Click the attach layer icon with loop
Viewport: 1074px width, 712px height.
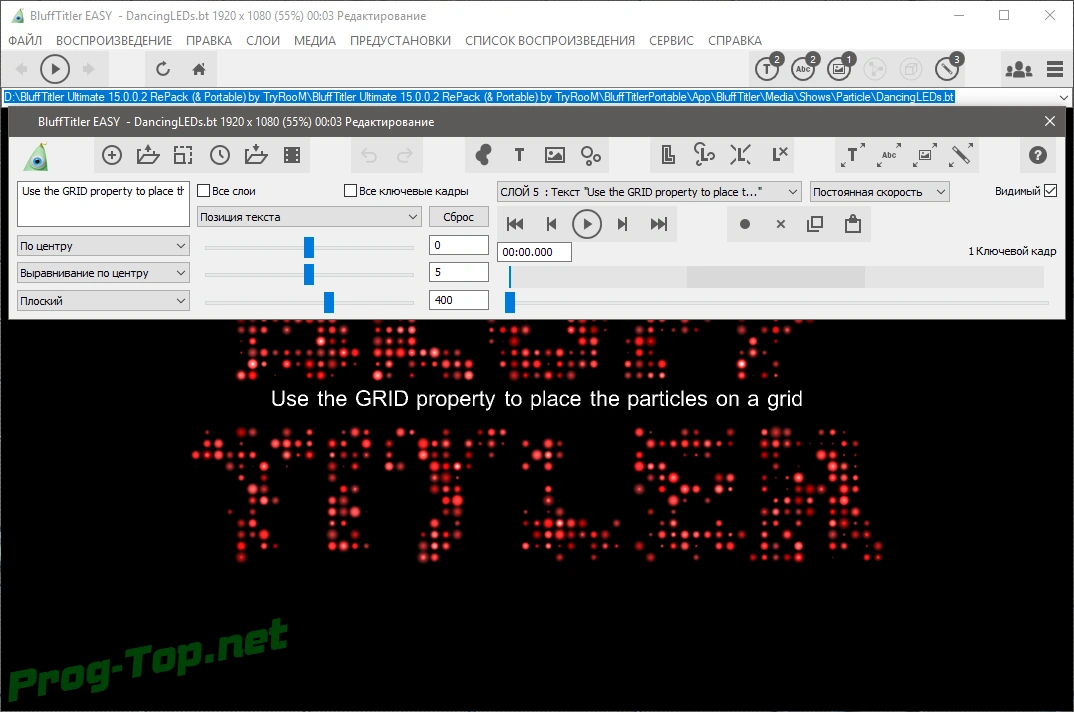pyautogui.click(x=704, y=156)
